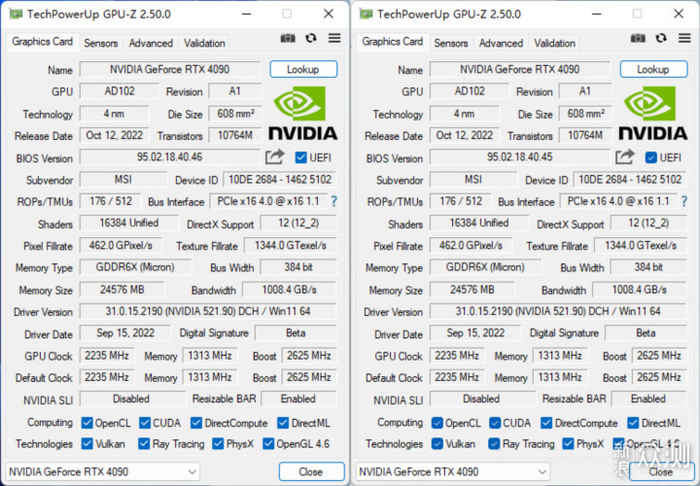700x486 pixels.
Task: Click camera icon in right GPU-Z window
Action: click(x=638, y=38)
